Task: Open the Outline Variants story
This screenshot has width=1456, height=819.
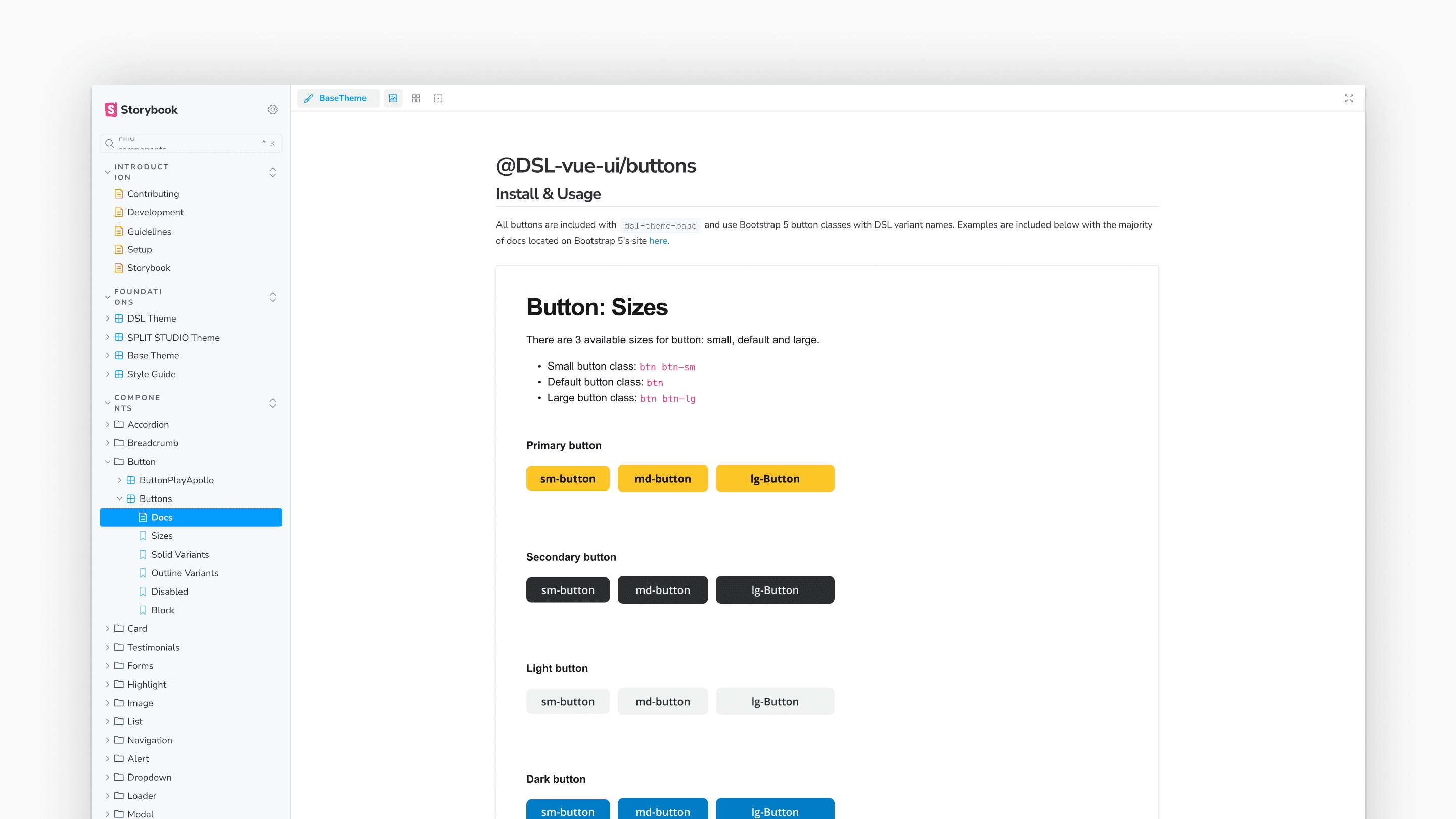Action: (x=185, y=573)
